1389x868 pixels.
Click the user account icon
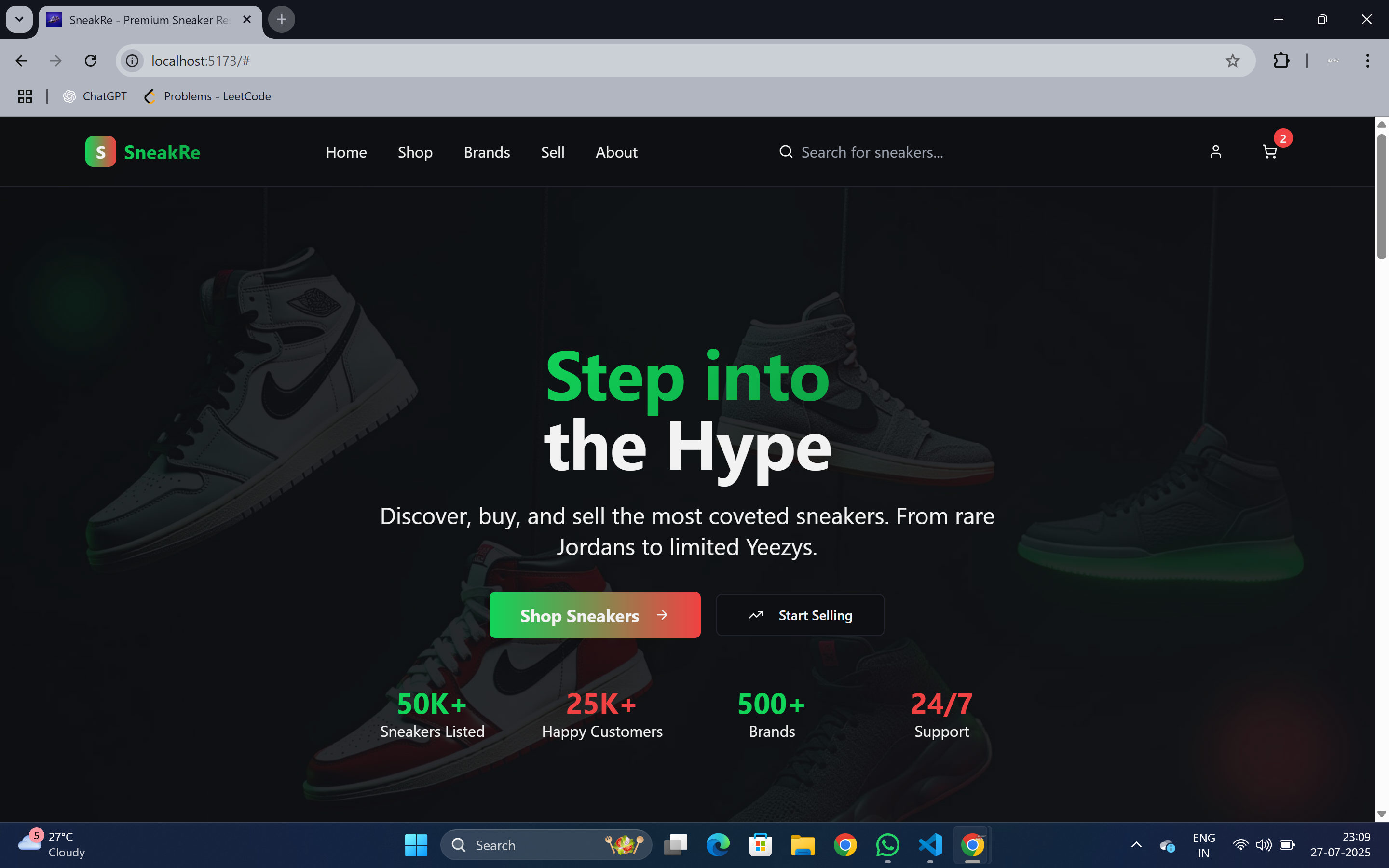pyautogui.click(x=1216, y=151)
